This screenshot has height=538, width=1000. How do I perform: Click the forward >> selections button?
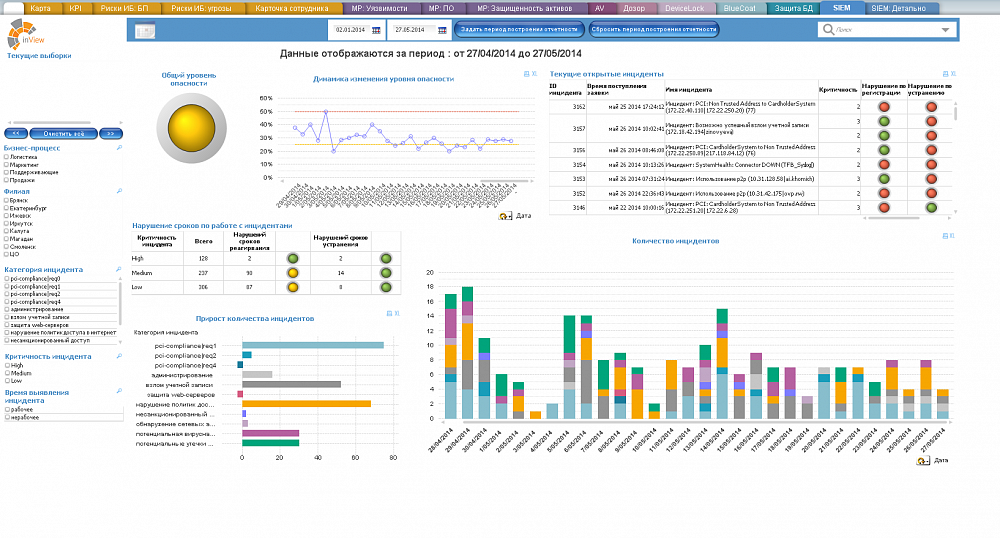[x=111, y=133]
